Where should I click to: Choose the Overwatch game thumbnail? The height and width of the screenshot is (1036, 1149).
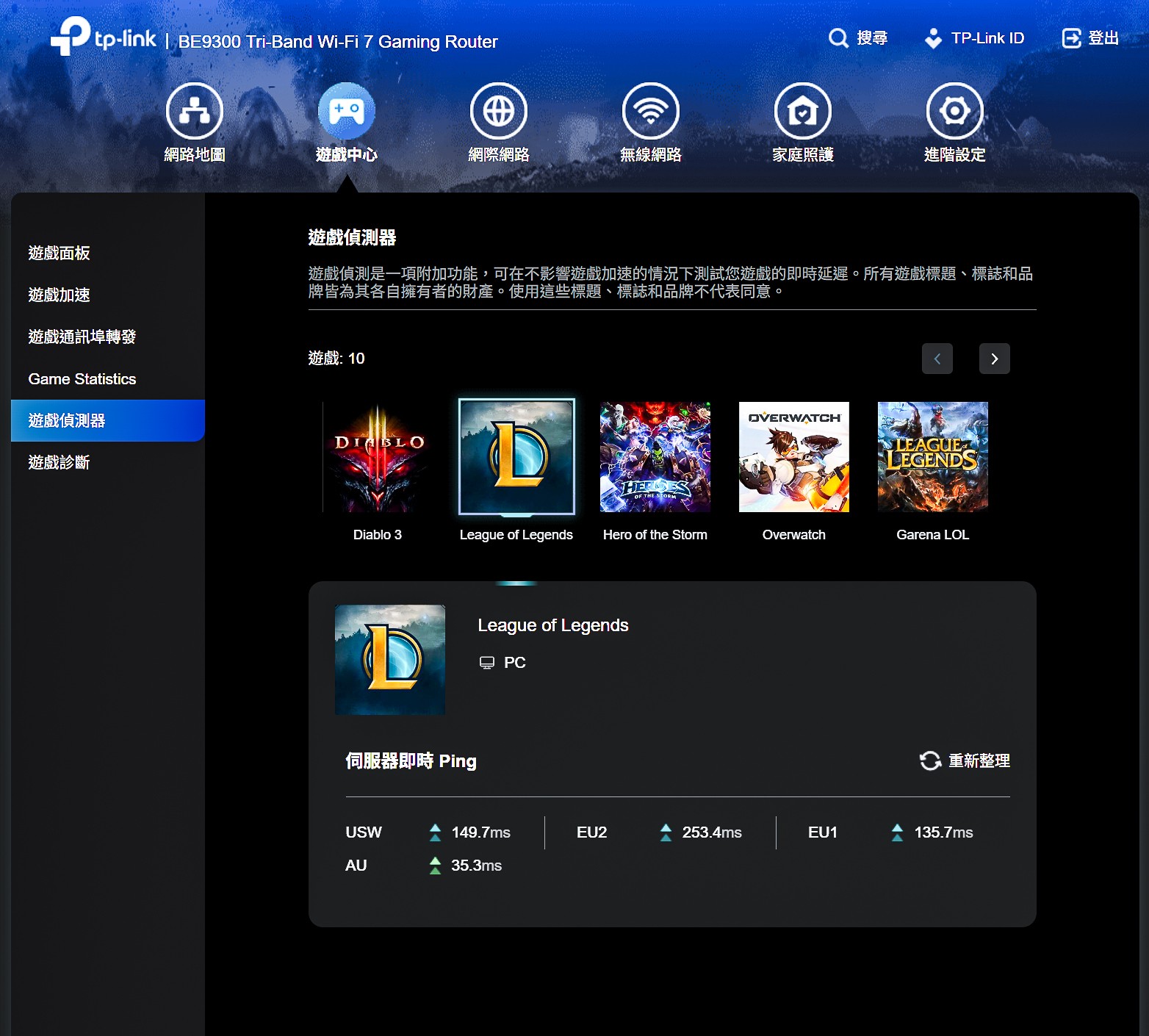[x=794, y=457]
